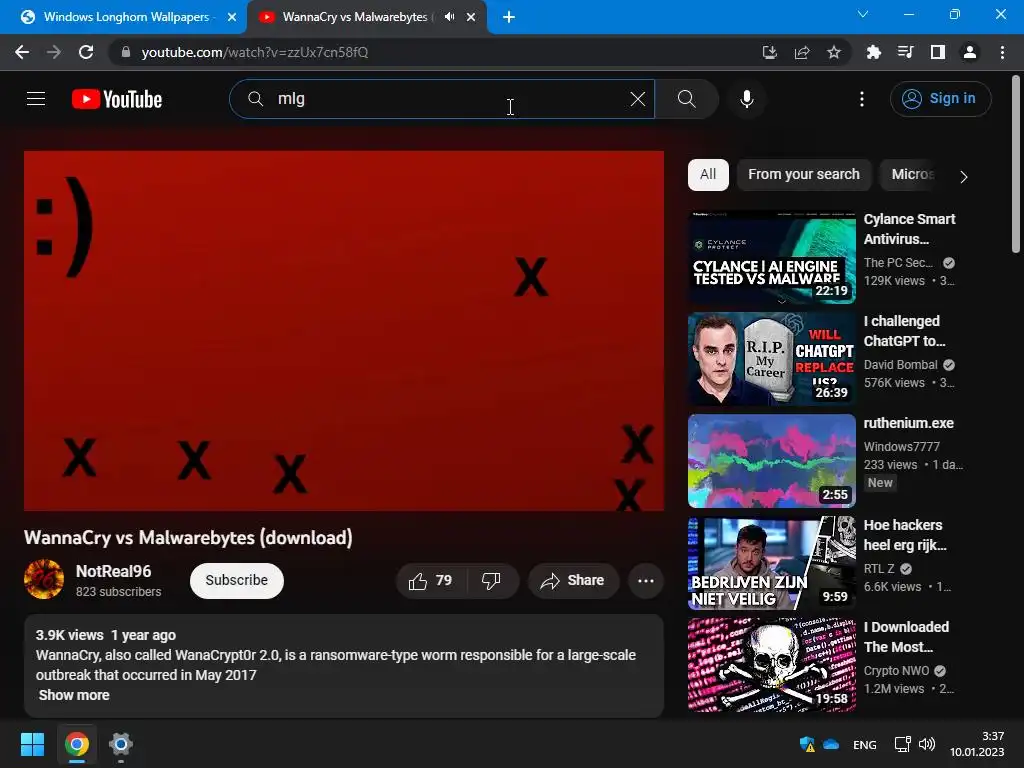Viewport: 1024px width, 768px height.
Task: Open Chrome profile menu
Action: coord(970,52)
